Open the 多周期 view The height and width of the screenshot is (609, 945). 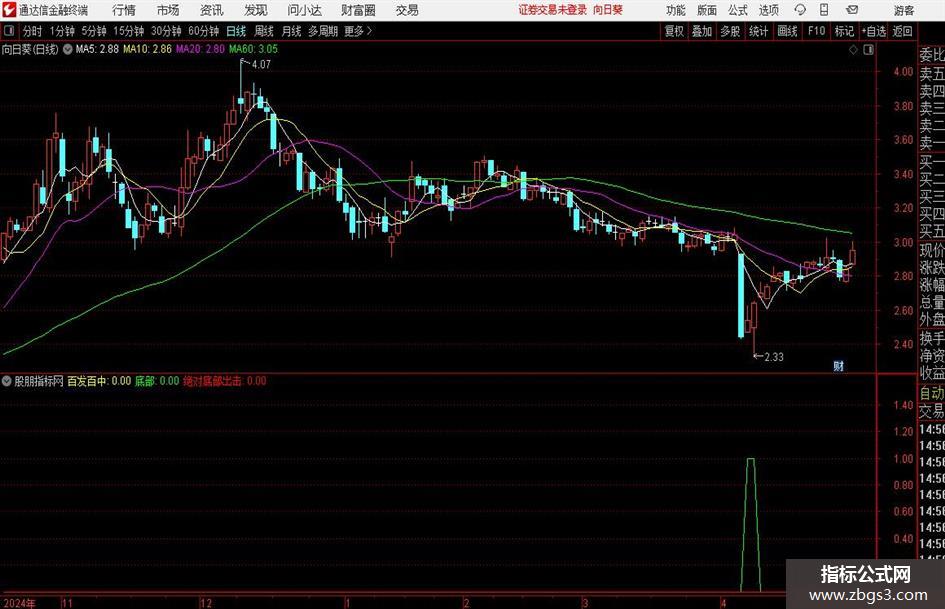click(322, 31)
